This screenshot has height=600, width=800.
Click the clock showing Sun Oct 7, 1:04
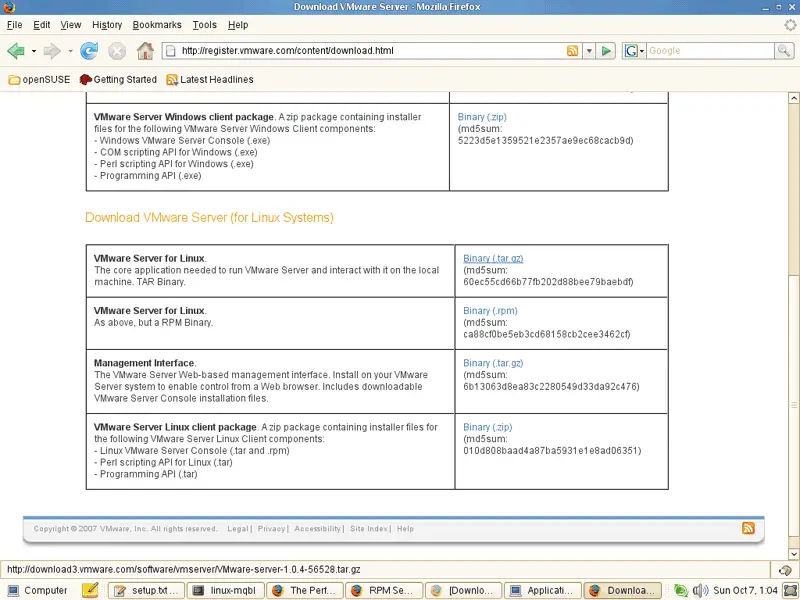[745, 590]
